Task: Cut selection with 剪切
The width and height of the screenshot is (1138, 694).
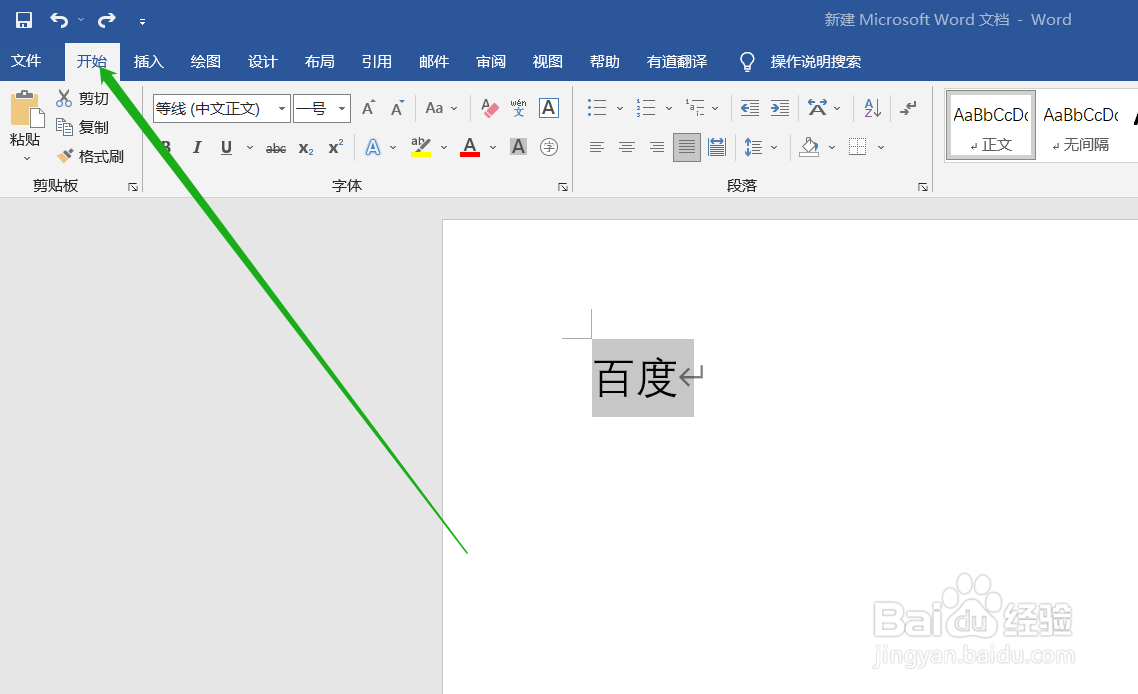Action: tap(83, 98)
